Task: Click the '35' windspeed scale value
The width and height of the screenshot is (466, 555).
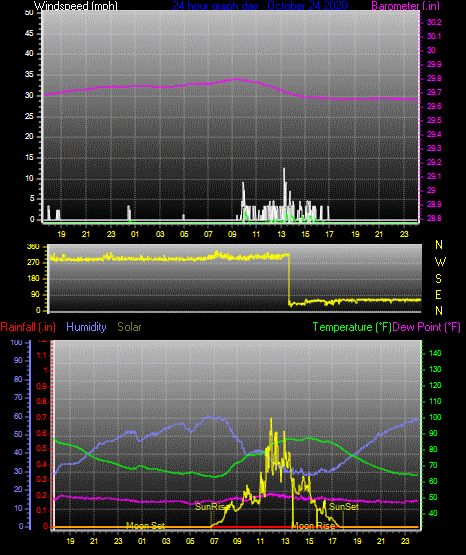Action: pyautogui.click(x=29, y=75)
